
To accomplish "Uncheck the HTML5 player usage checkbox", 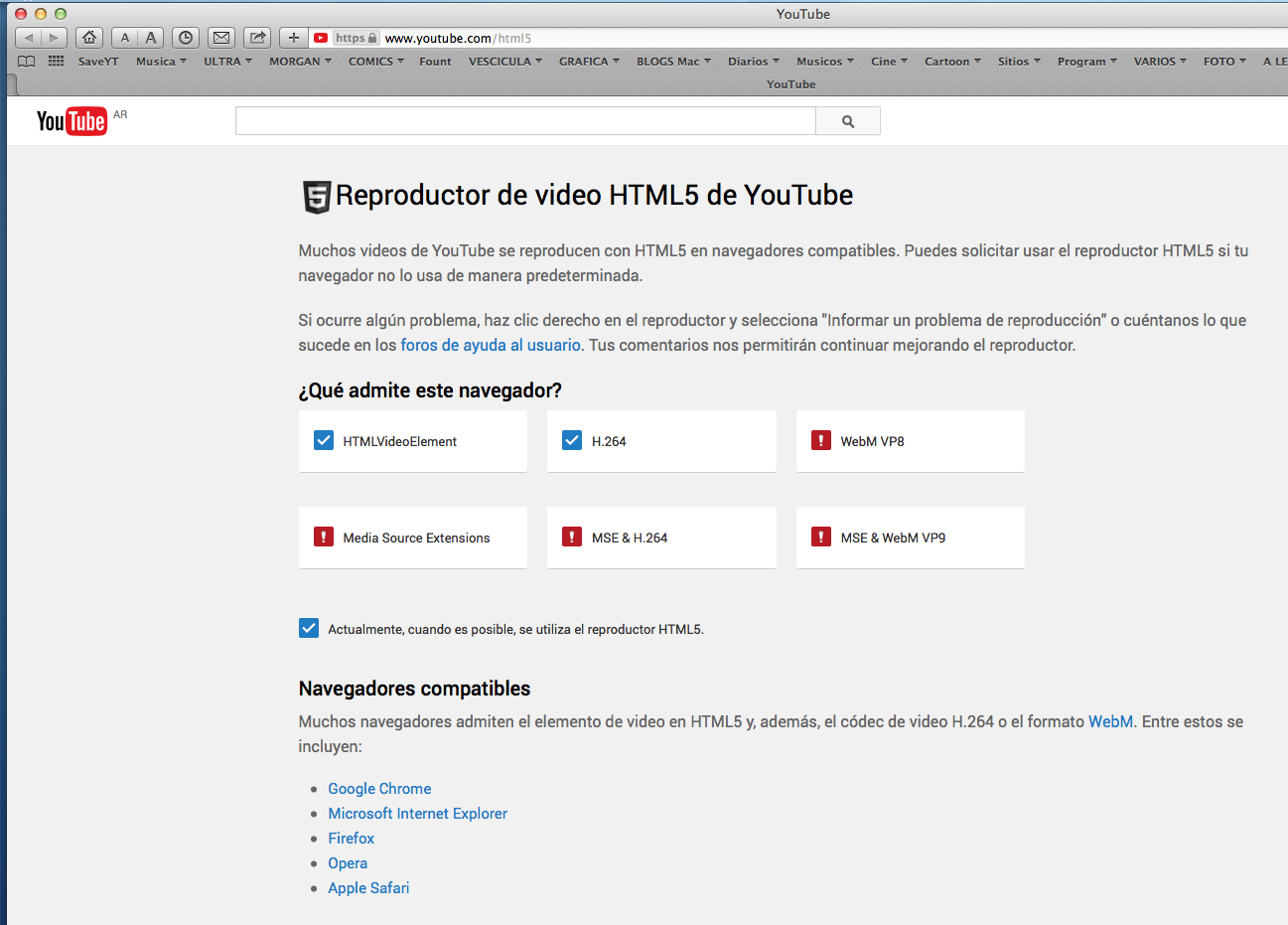I will tap(309, 628).
